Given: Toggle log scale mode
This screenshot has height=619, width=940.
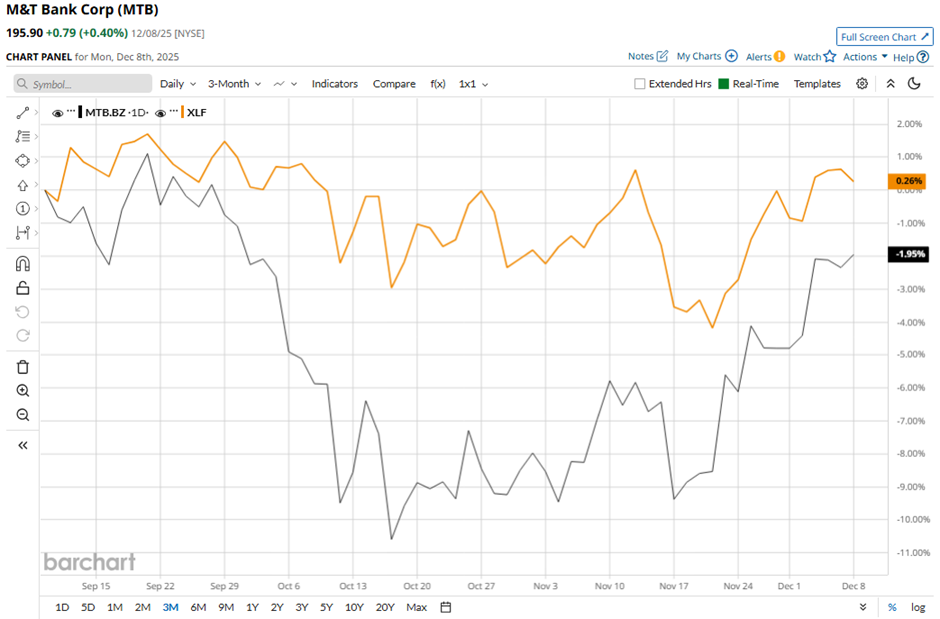Looking at the screenshot, I should click(918, 607).
